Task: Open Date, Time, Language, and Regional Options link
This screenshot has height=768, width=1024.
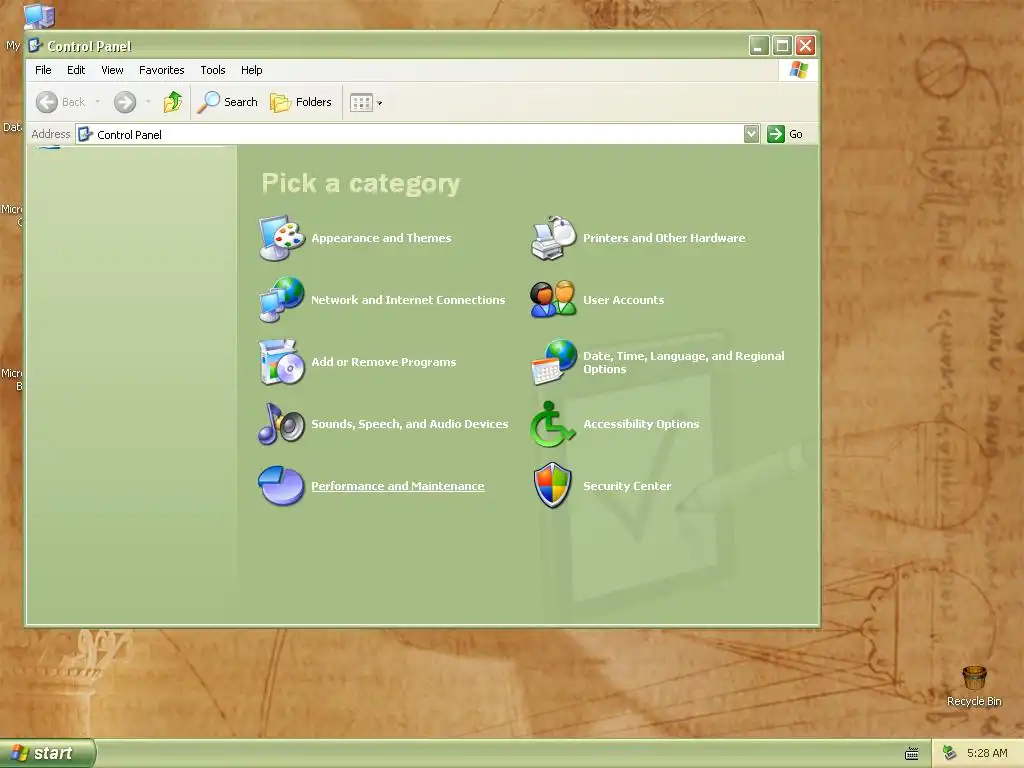Action: pyautogui.click(x=684, y=362)
